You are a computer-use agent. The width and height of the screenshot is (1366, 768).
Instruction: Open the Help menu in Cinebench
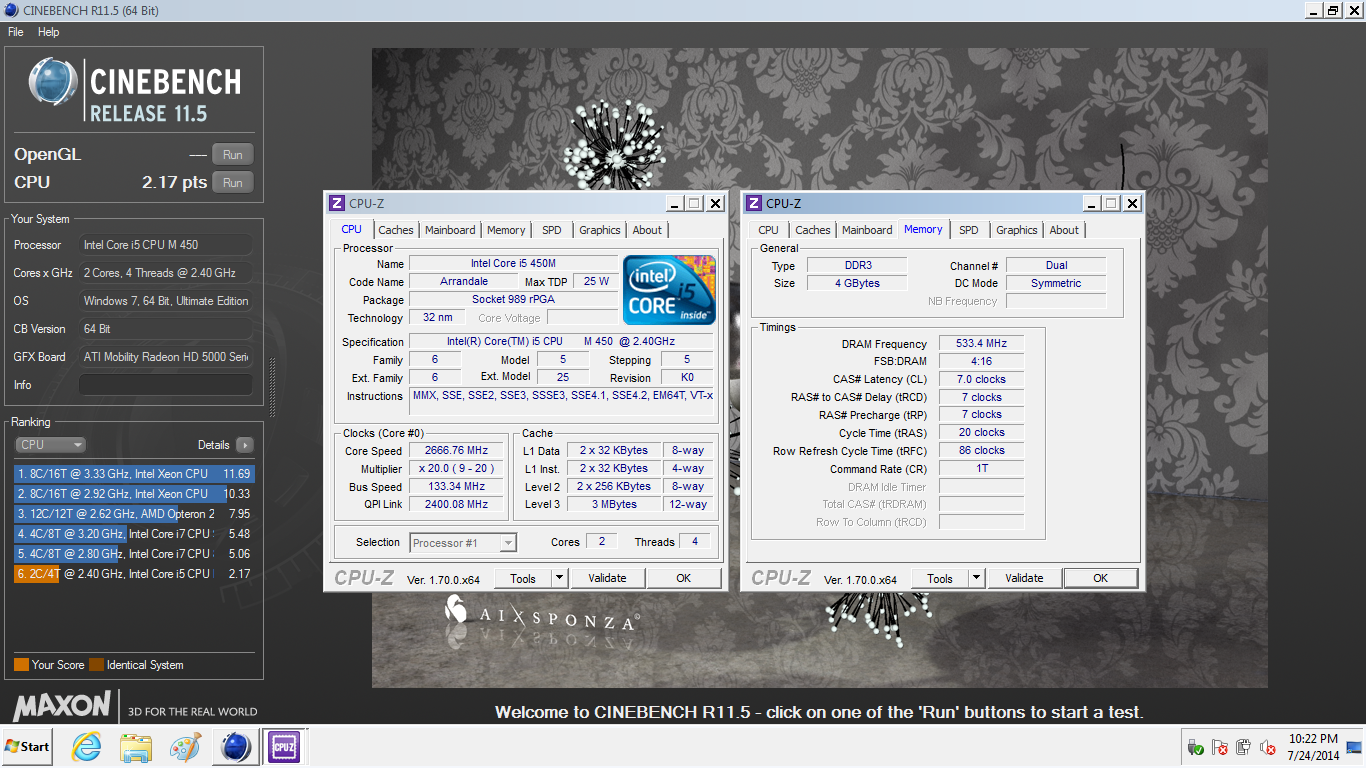tap(49, 32)
